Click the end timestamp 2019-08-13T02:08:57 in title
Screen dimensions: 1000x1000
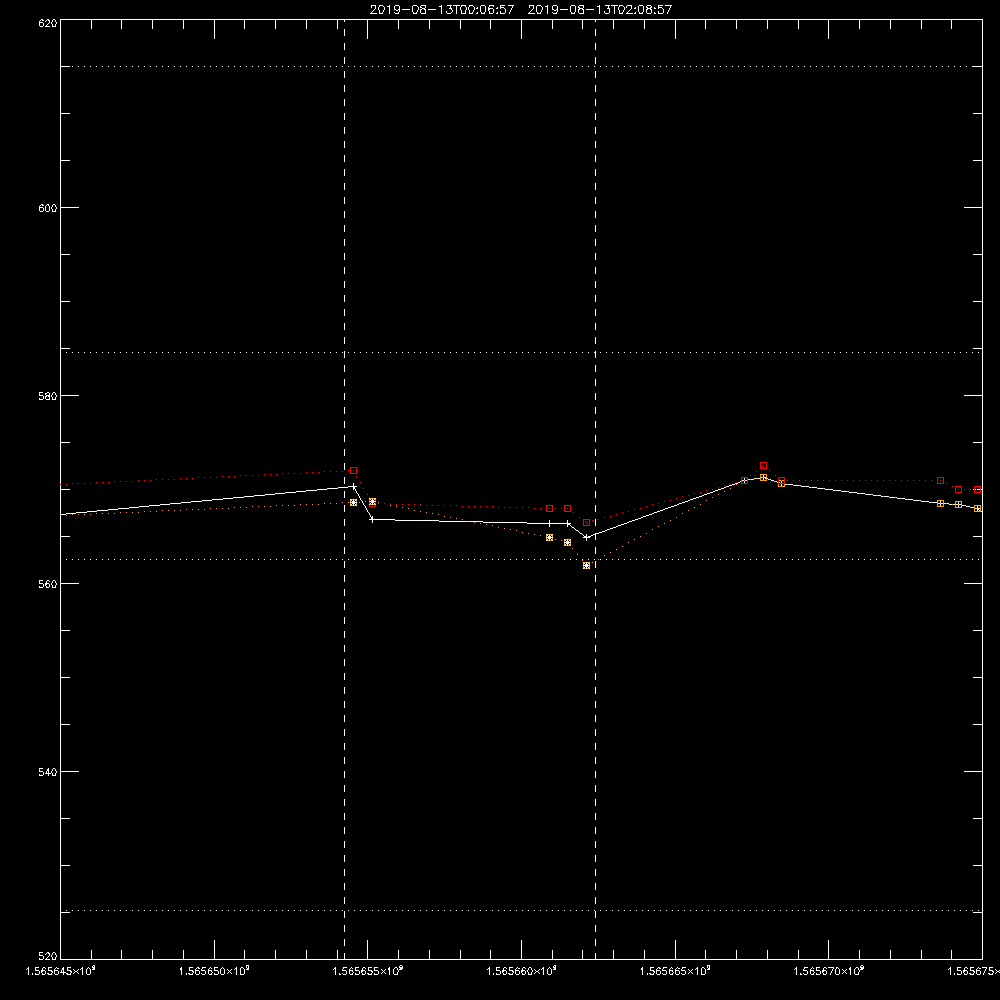(x=599, y=10)
